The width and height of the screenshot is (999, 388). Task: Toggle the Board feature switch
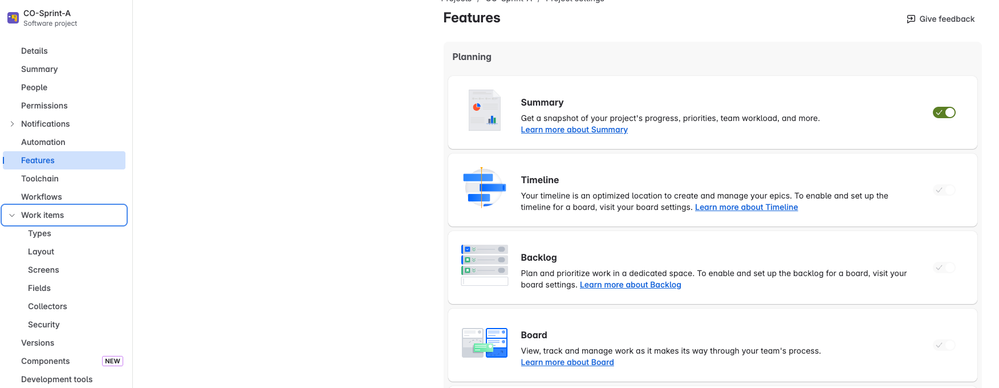pyautogui.click(x=944, y=345)
